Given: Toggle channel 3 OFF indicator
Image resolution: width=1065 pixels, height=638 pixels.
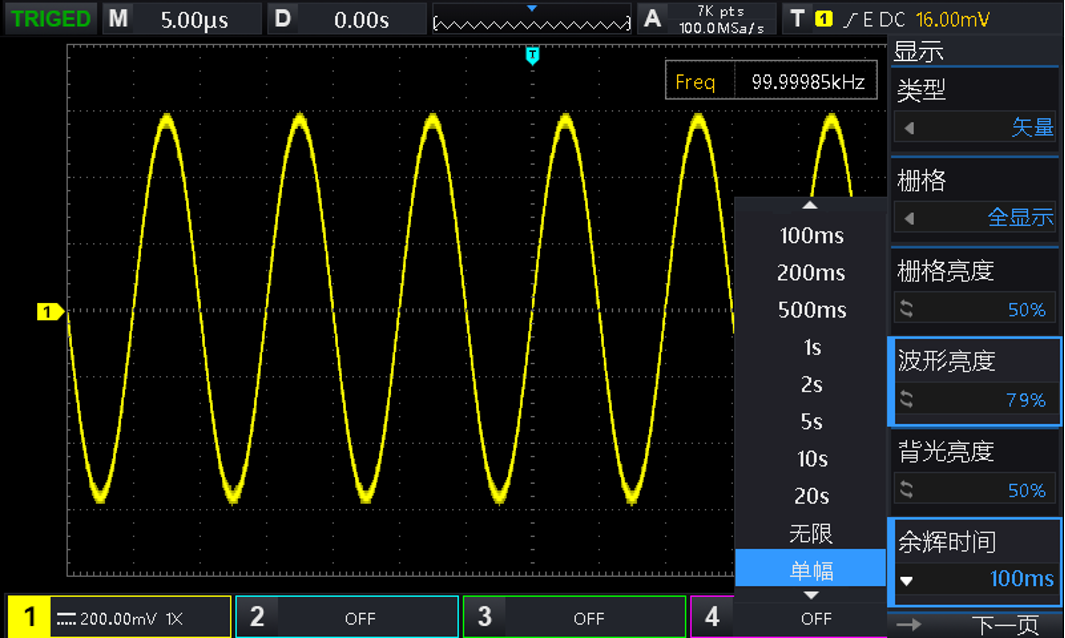Looking at the screenshot, I should (574, 617).
